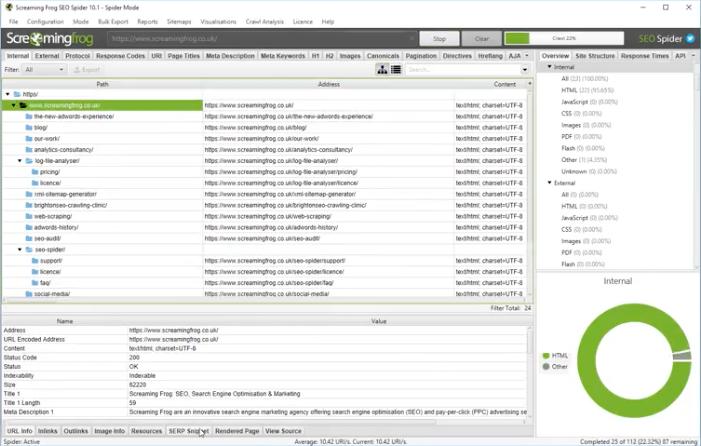This screenshot has height=446, width=701.
Task: Select brightonseo-crawling-clinic/ row
Action: pyautogui.click(x=264, y=205)
